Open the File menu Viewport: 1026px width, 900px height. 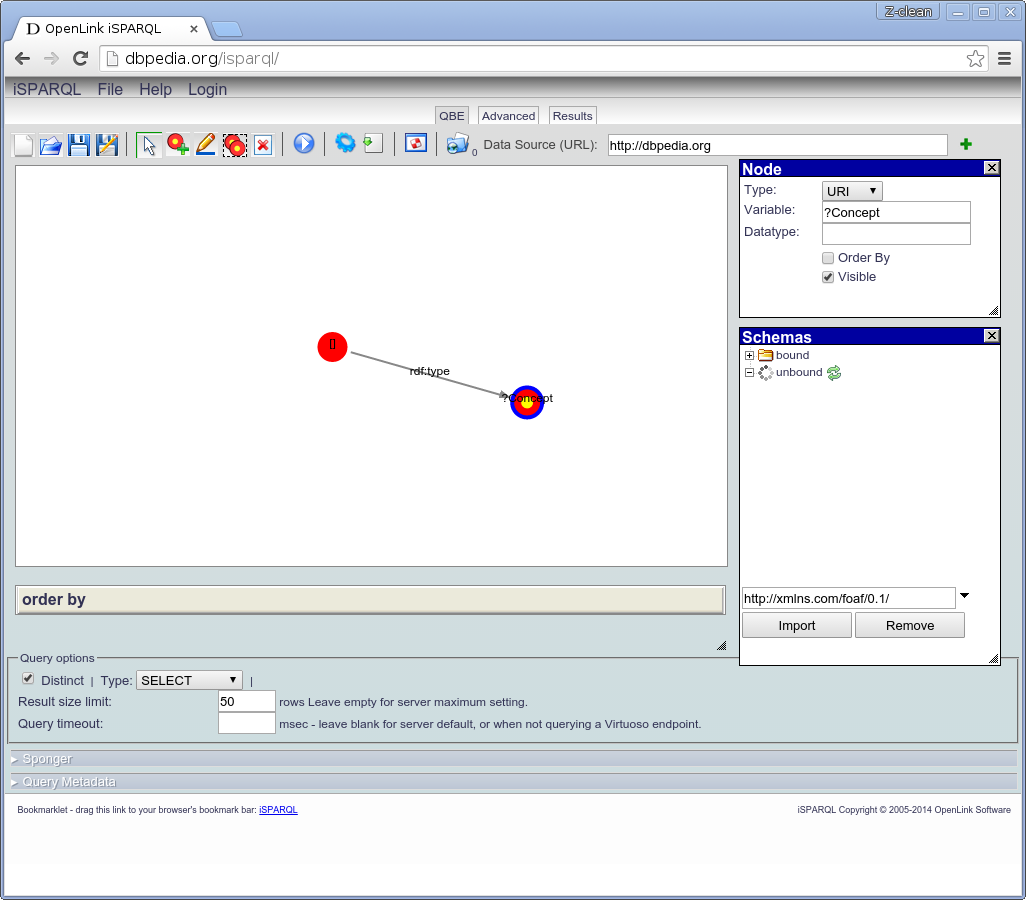pos(110,89)
